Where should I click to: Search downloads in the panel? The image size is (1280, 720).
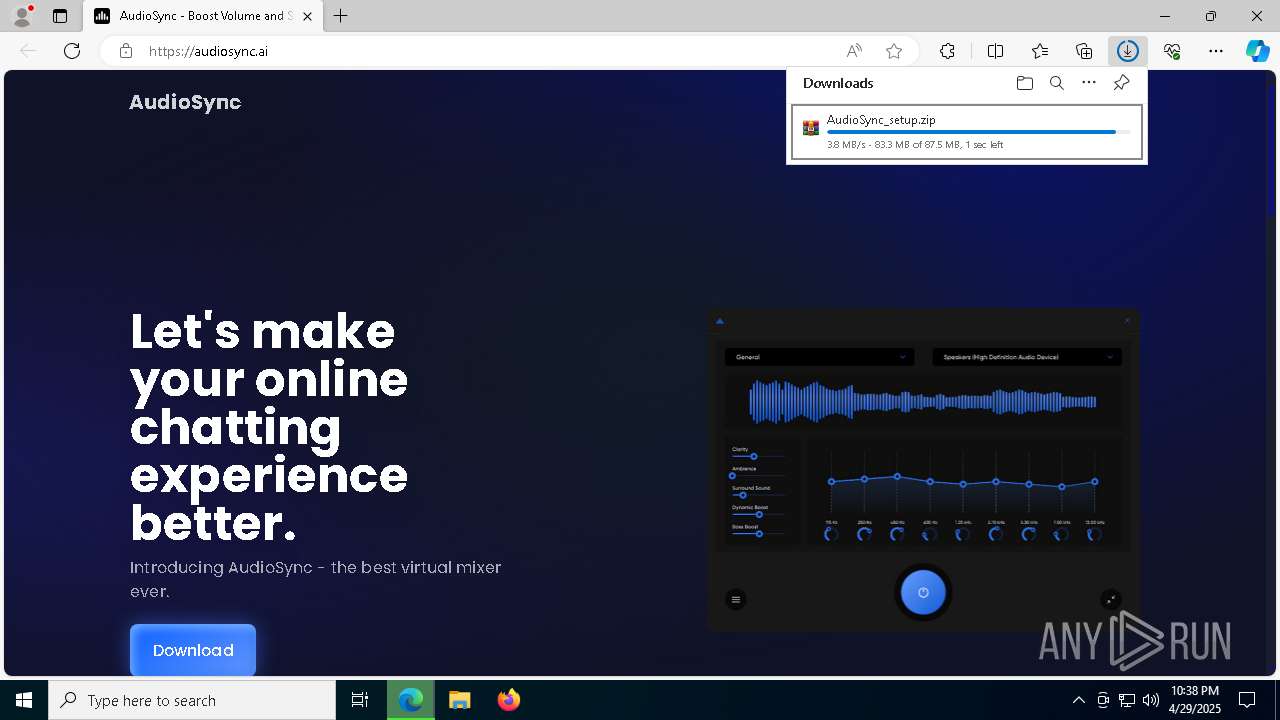point(1057,83)
